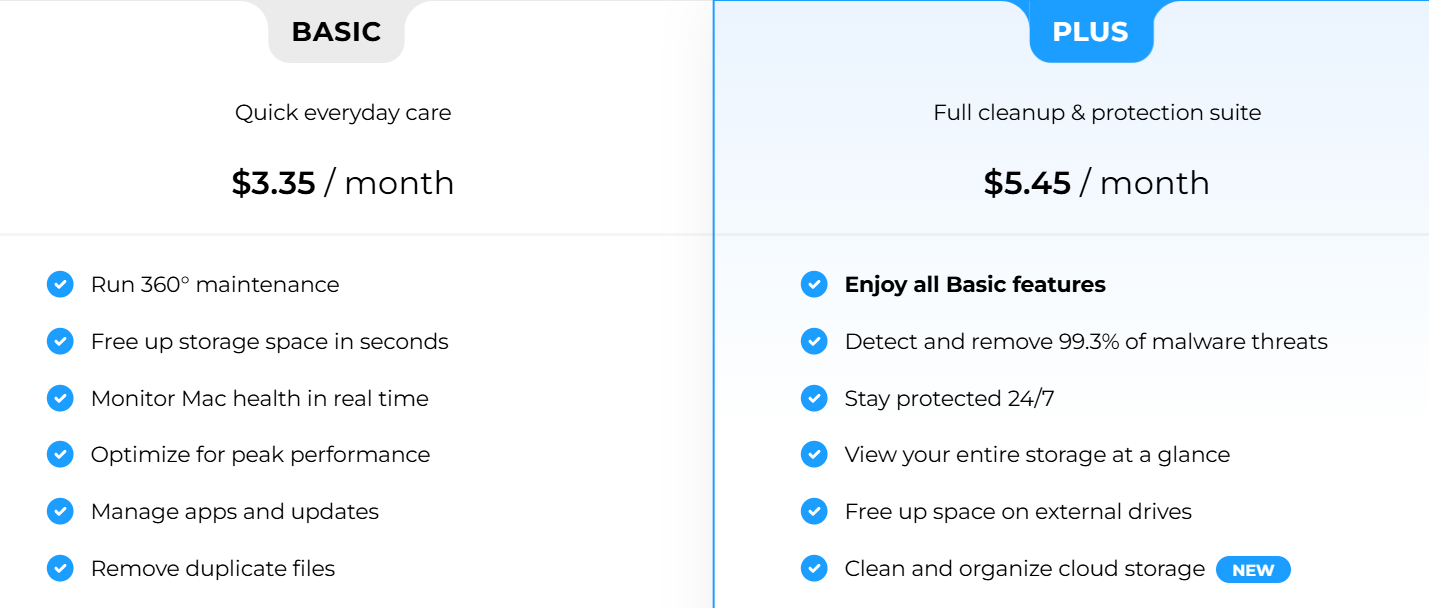Click the $3.35 per month price
Screen dimensions: 1429x608
click(x=343, y=183)
